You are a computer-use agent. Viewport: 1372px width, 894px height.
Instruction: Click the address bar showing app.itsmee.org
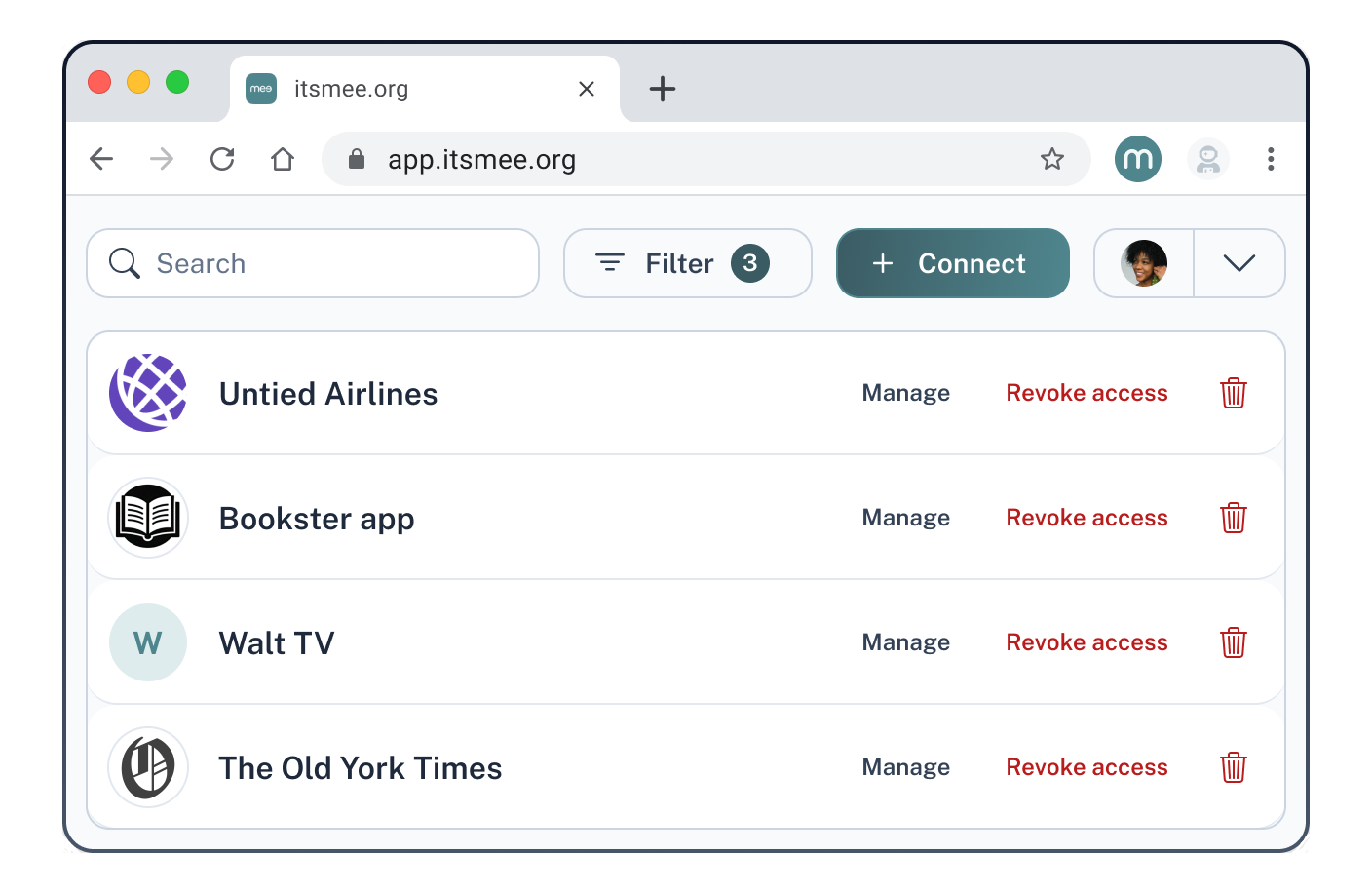pos(706,159)
